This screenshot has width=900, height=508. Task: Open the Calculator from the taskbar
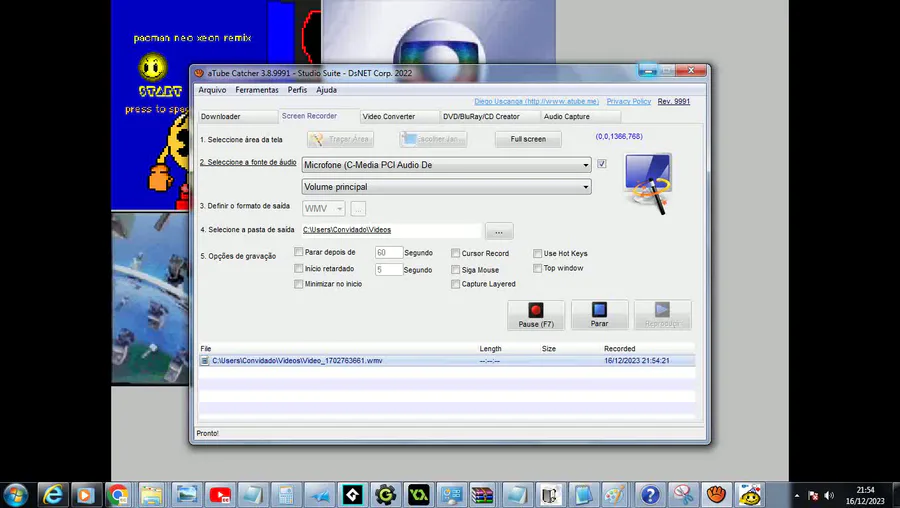286,495
